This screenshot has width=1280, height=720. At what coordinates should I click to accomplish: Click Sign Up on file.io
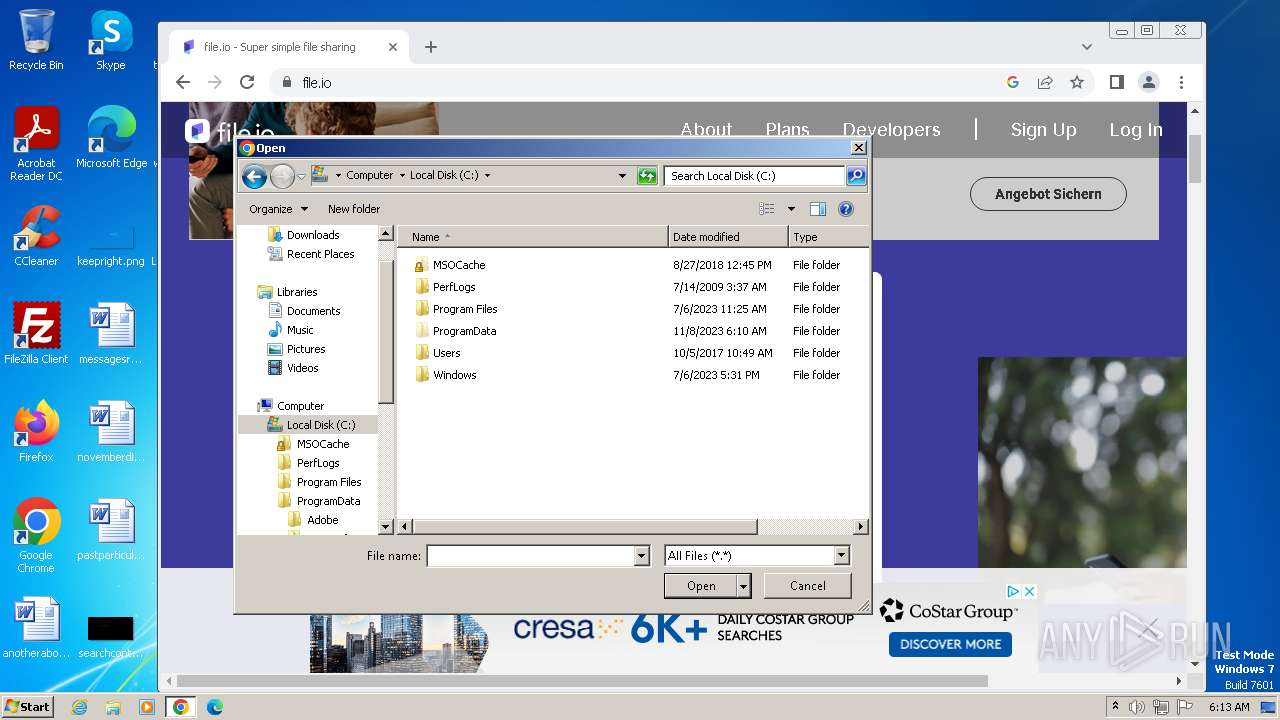tap(1043, 130)
